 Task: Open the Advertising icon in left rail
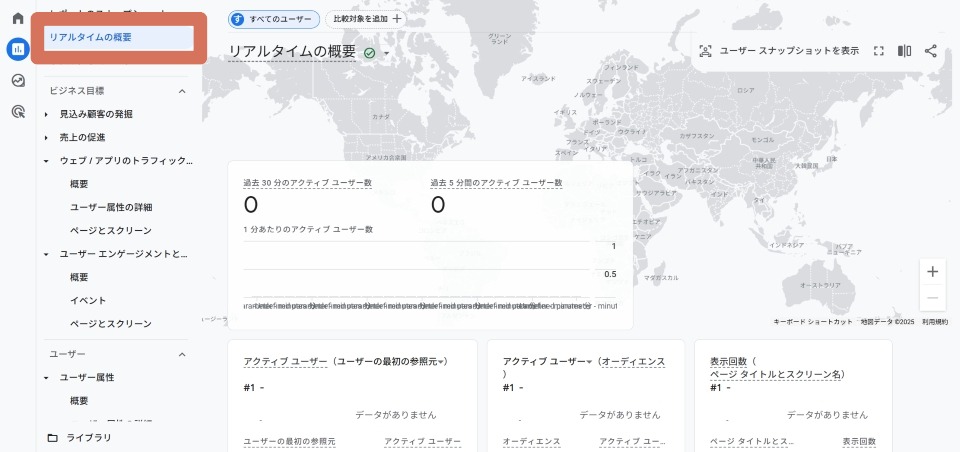tap(18, 112)
